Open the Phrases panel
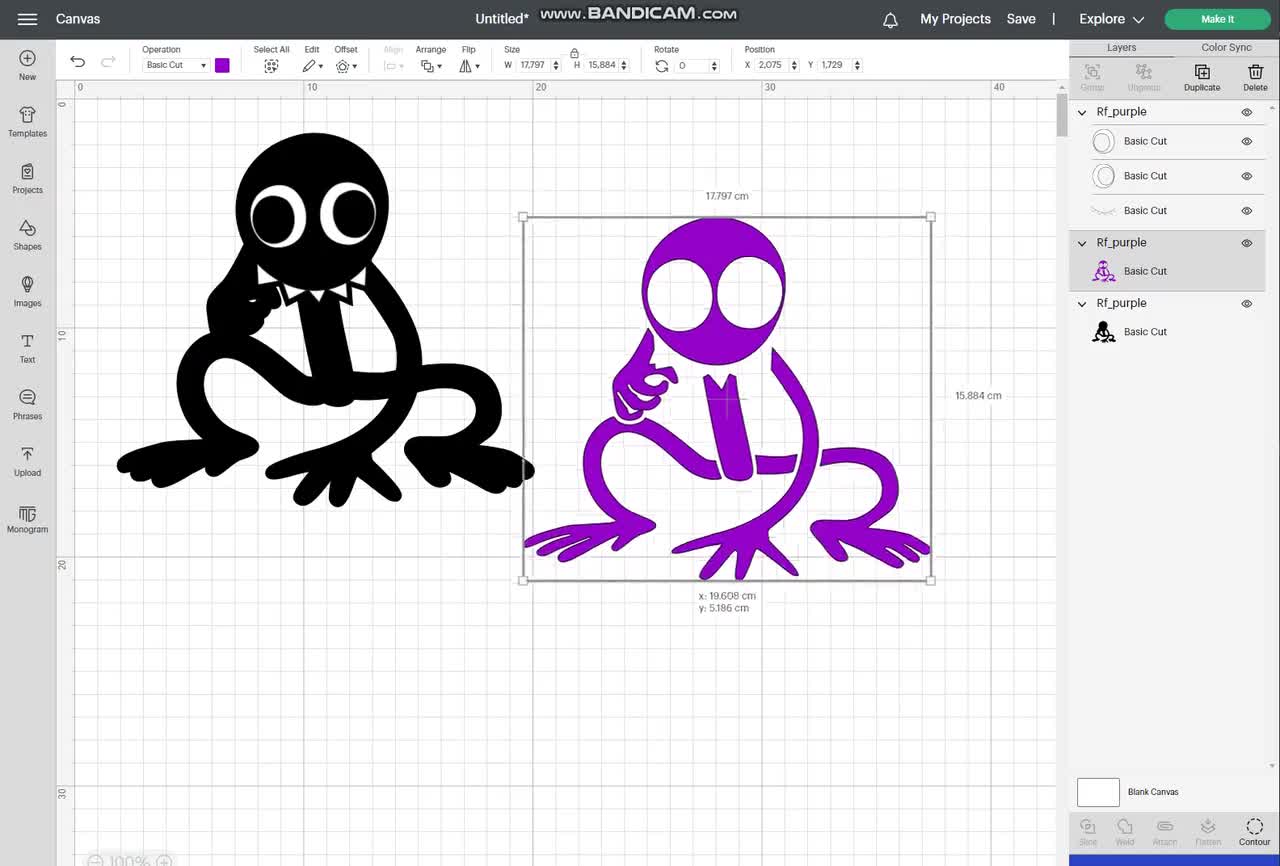Image resolution: width=1280 pixels, height=866 pixels. 27,404
